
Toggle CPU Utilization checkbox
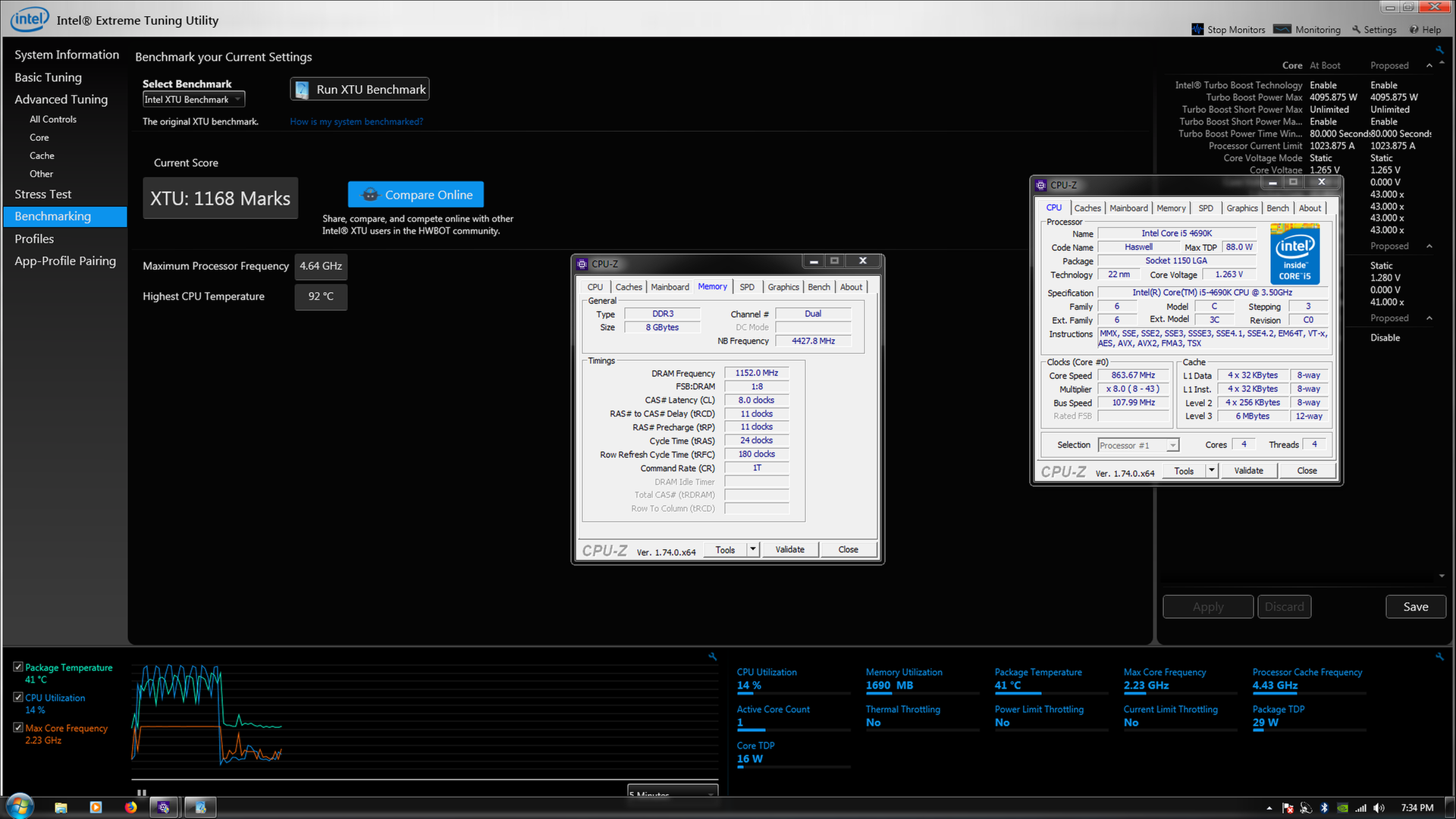point(18,697)
